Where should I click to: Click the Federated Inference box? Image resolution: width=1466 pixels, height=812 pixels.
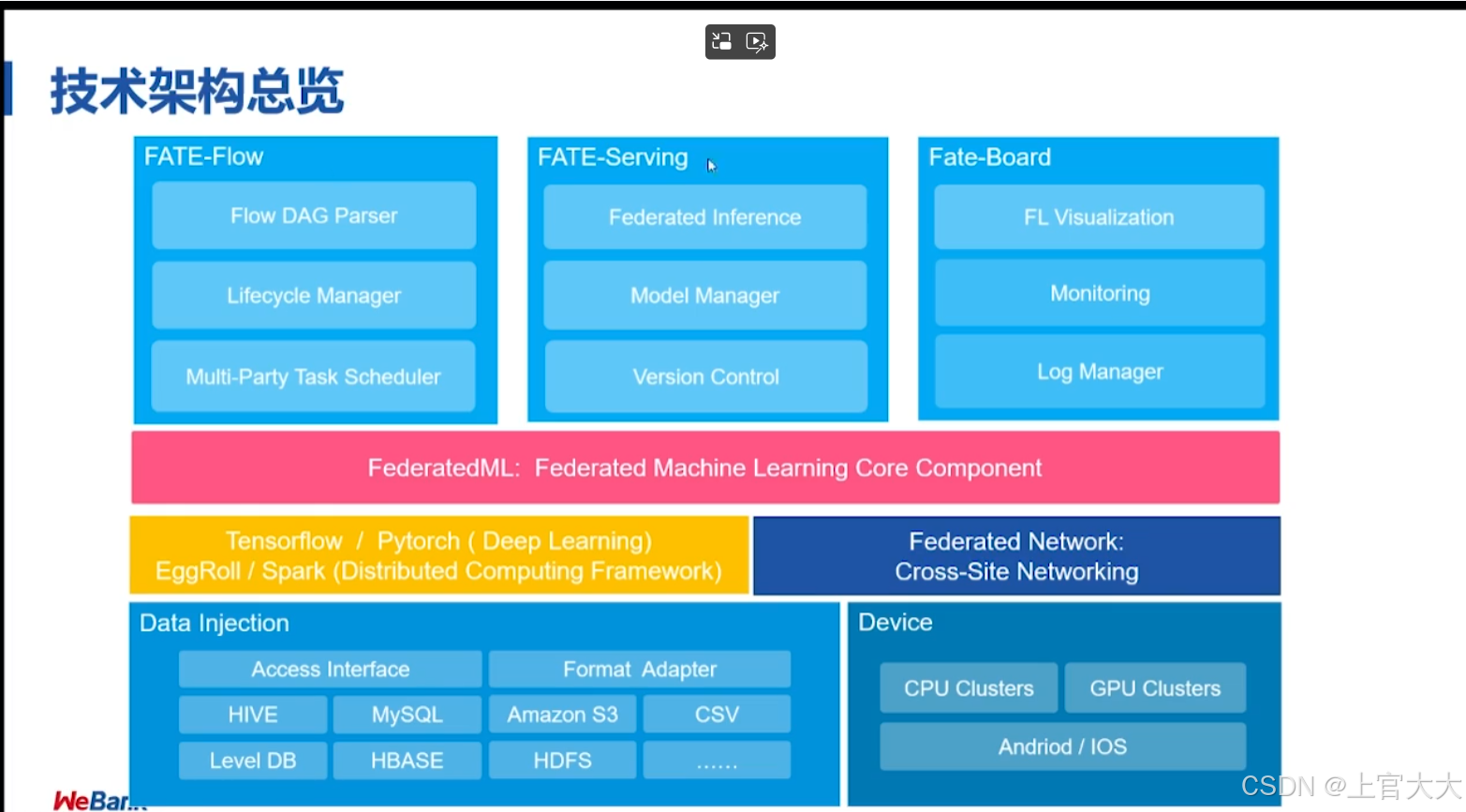point(705,217)
